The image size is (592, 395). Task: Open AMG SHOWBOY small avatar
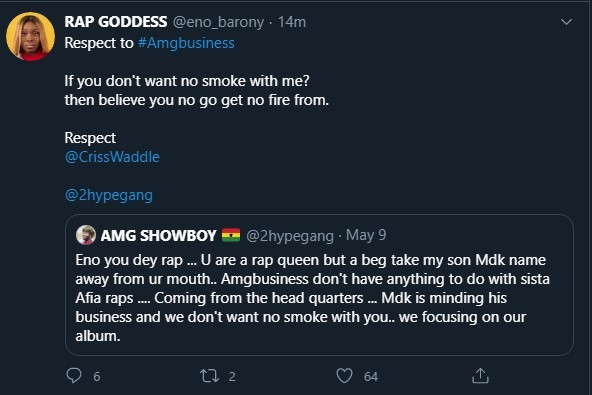pyautogui.click(x=86, y=235)
